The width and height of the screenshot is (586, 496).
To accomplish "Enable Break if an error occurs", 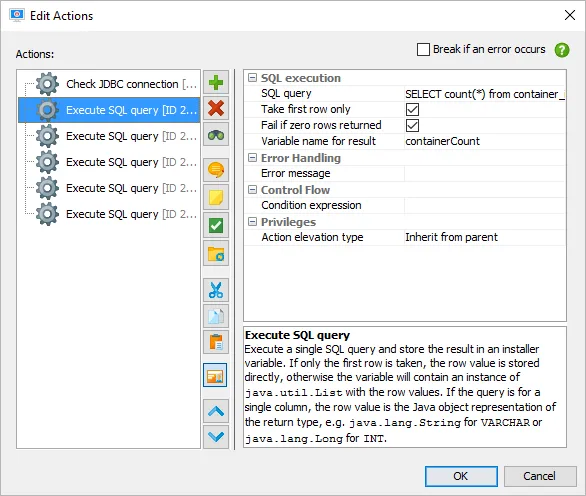I will 423,49.
